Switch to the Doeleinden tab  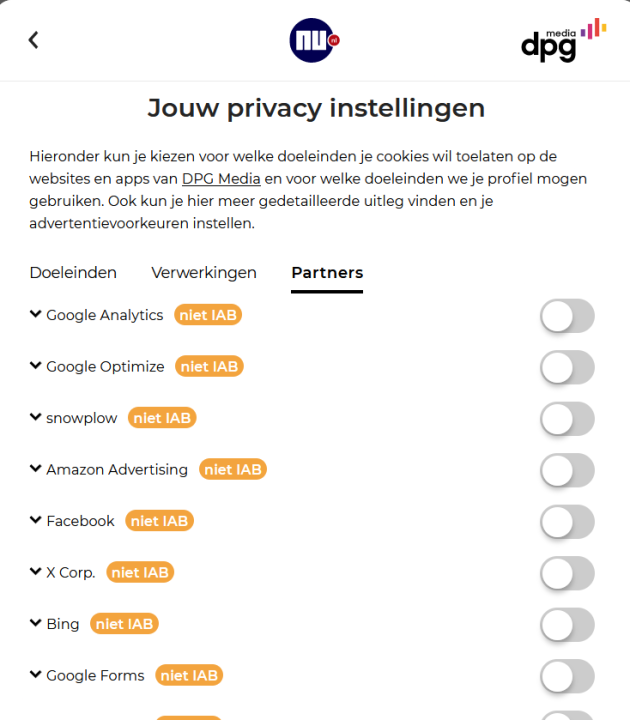73,273
